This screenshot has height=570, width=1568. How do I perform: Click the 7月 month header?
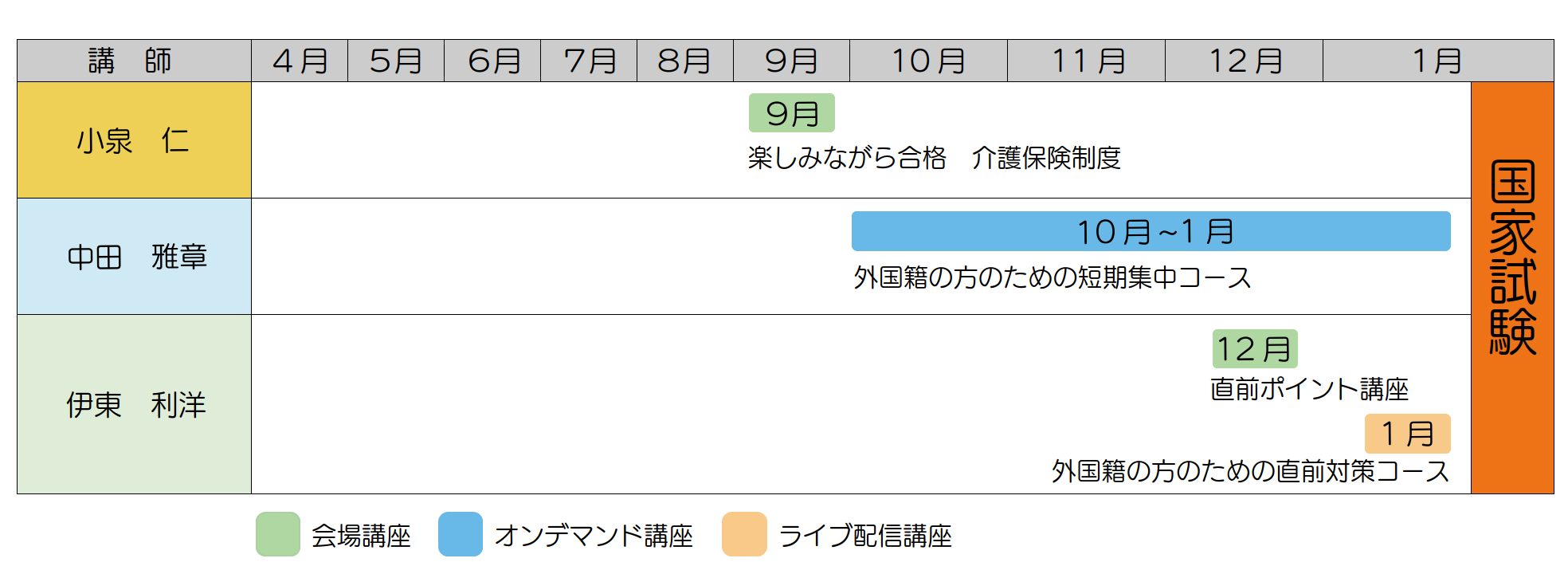[589, 61]
